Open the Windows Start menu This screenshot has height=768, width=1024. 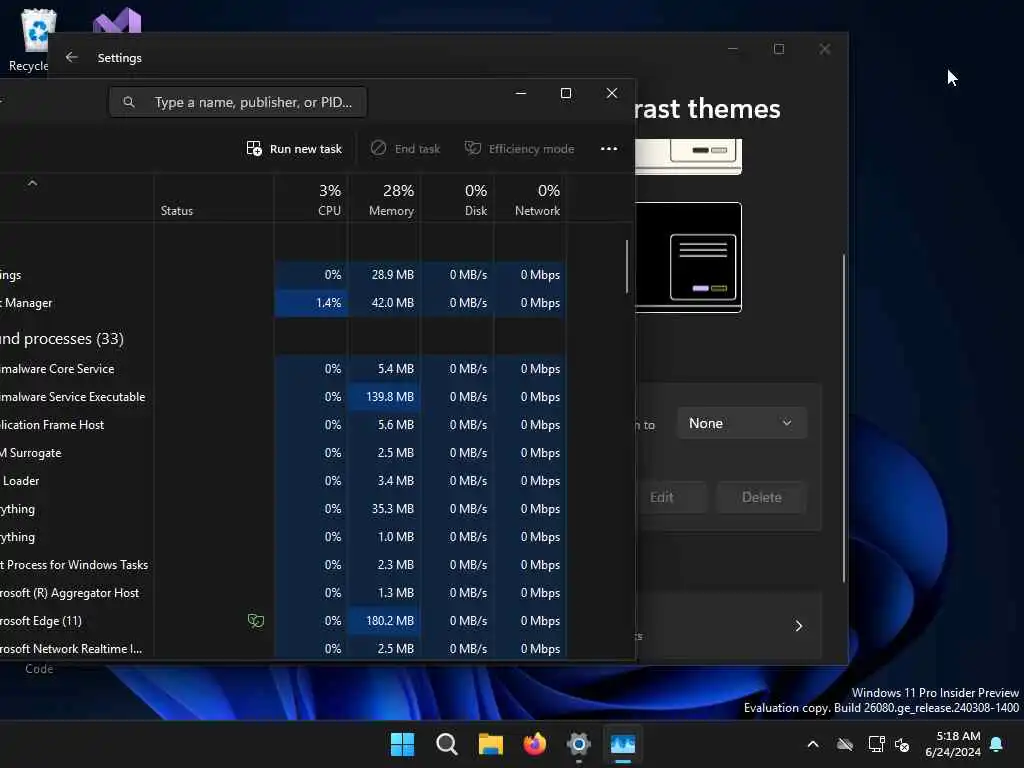[x=402, y=744]
